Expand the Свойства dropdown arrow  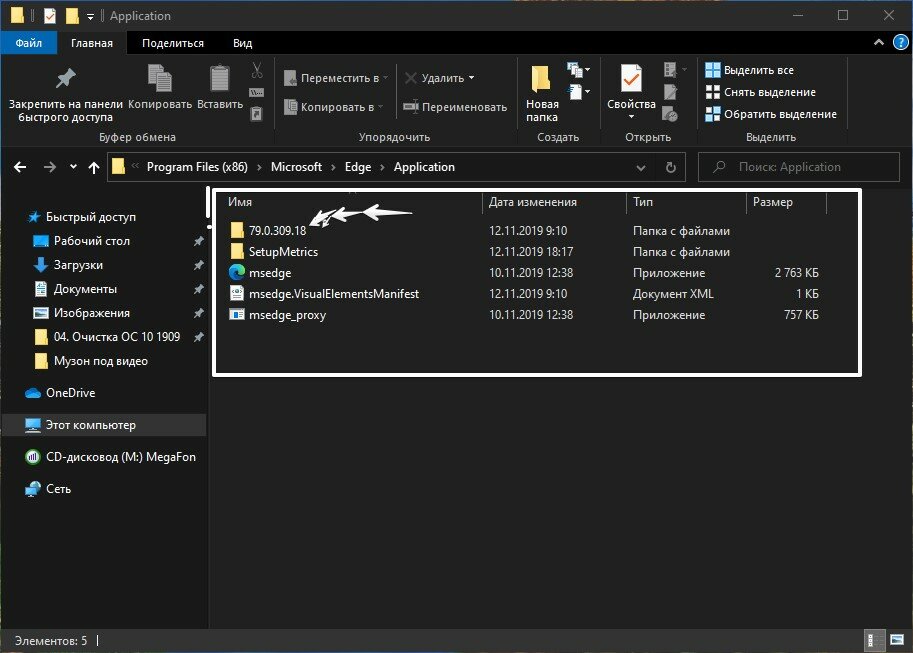point(631,117)
